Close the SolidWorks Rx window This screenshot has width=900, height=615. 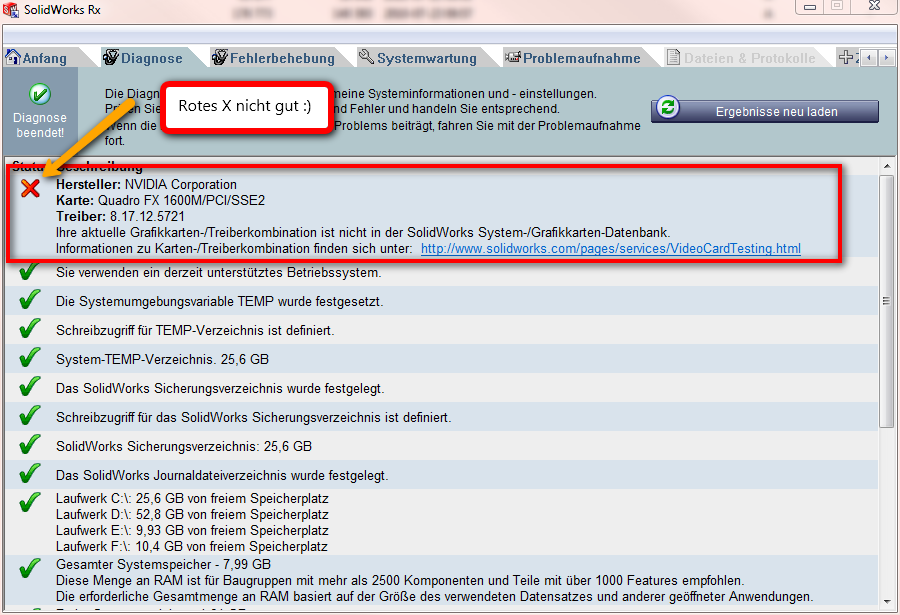coord(874,6)
